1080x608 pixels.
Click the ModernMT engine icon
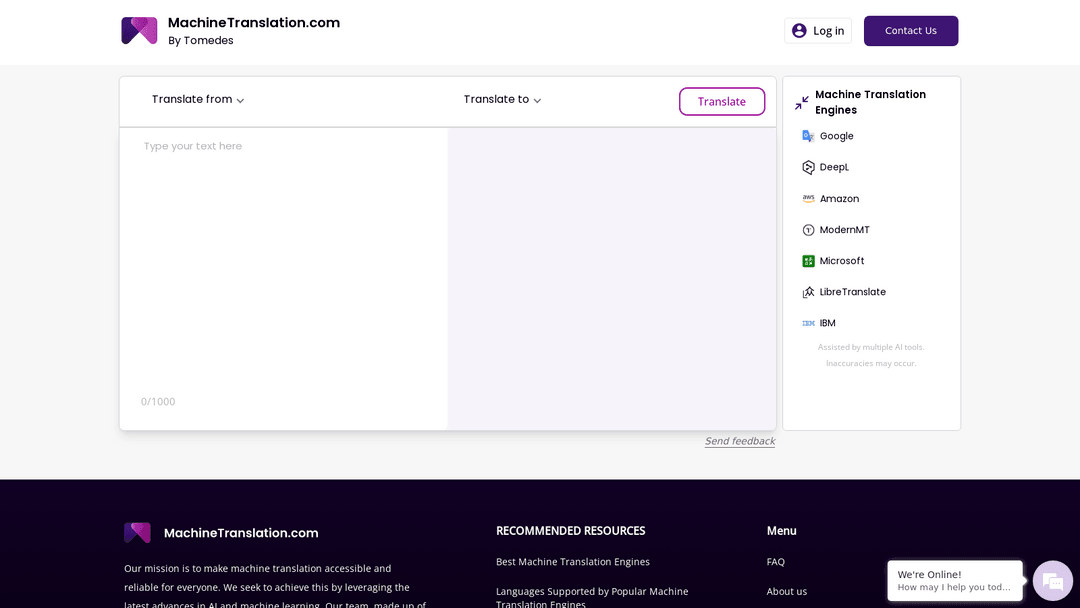808,230
